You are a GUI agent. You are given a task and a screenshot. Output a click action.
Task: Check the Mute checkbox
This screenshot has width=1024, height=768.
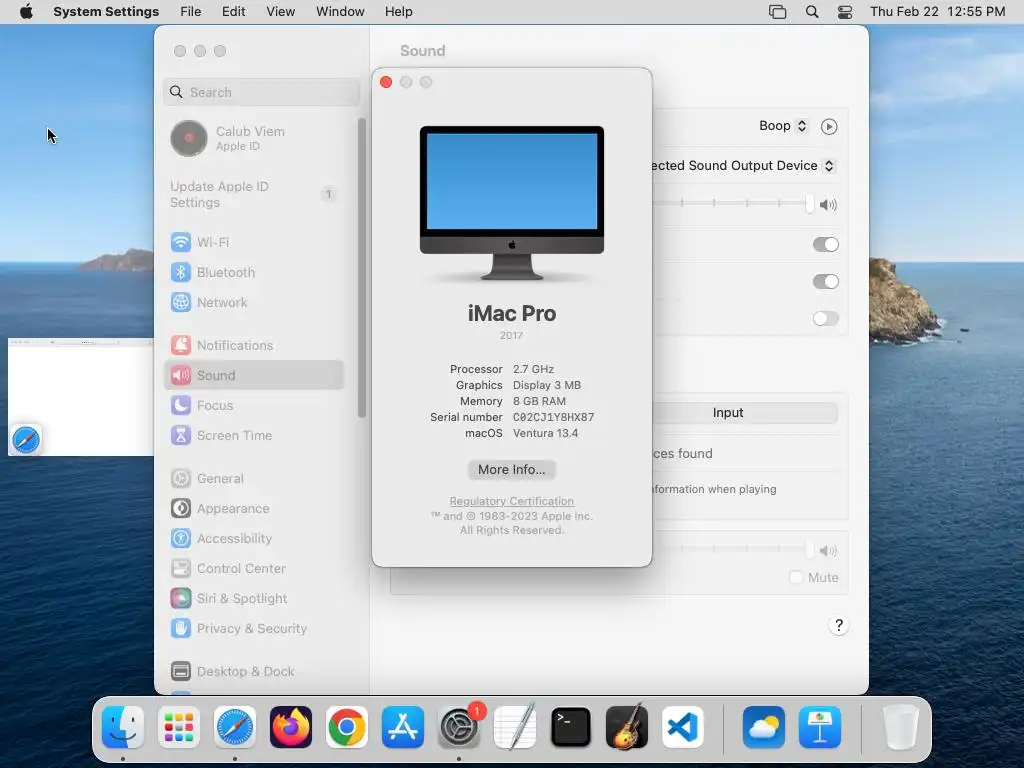(795, 577)
